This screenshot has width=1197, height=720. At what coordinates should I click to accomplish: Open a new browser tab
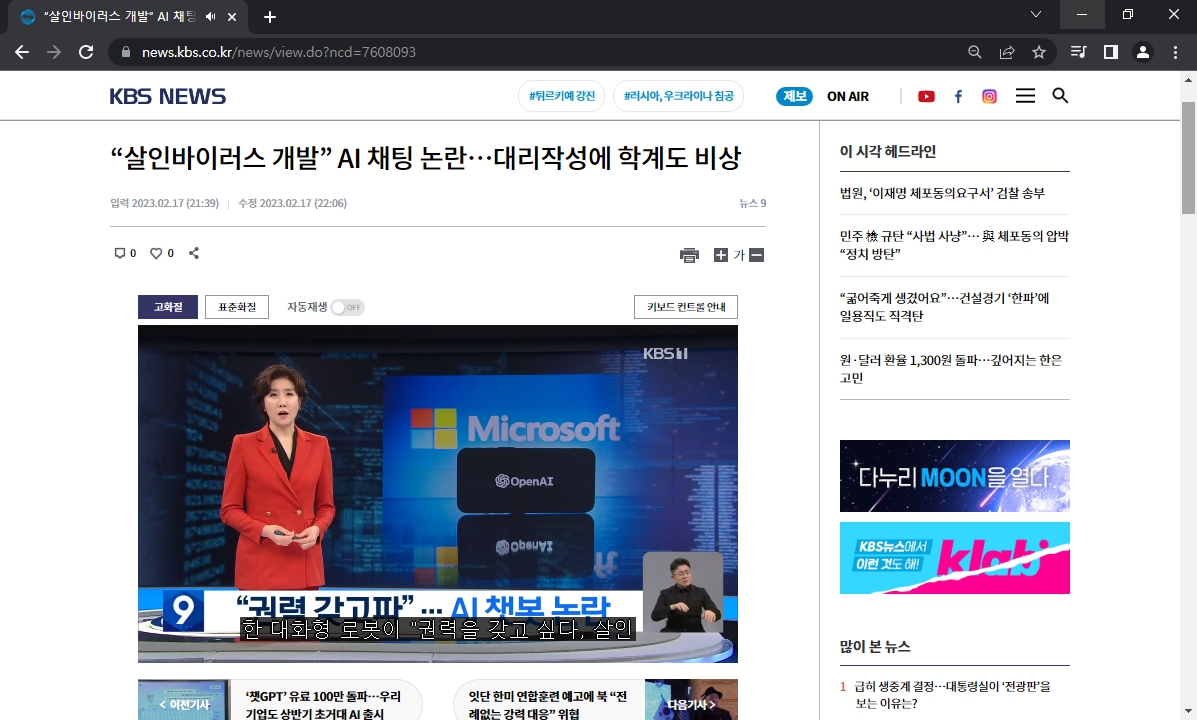click(x=269, y=17)
